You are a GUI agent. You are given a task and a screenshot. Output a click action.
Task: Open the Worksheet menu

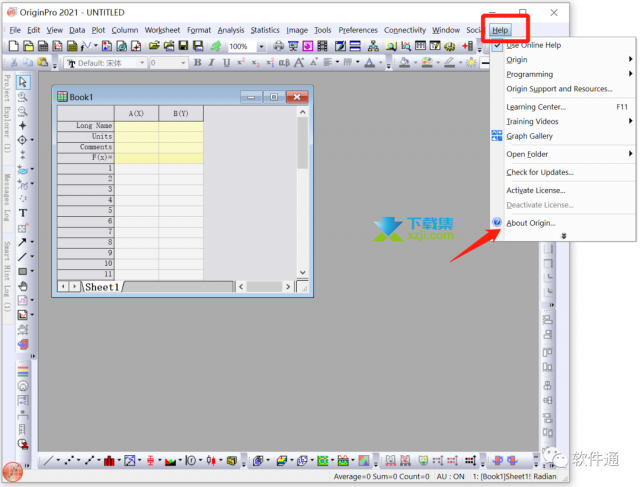click(x=162, y=30)
